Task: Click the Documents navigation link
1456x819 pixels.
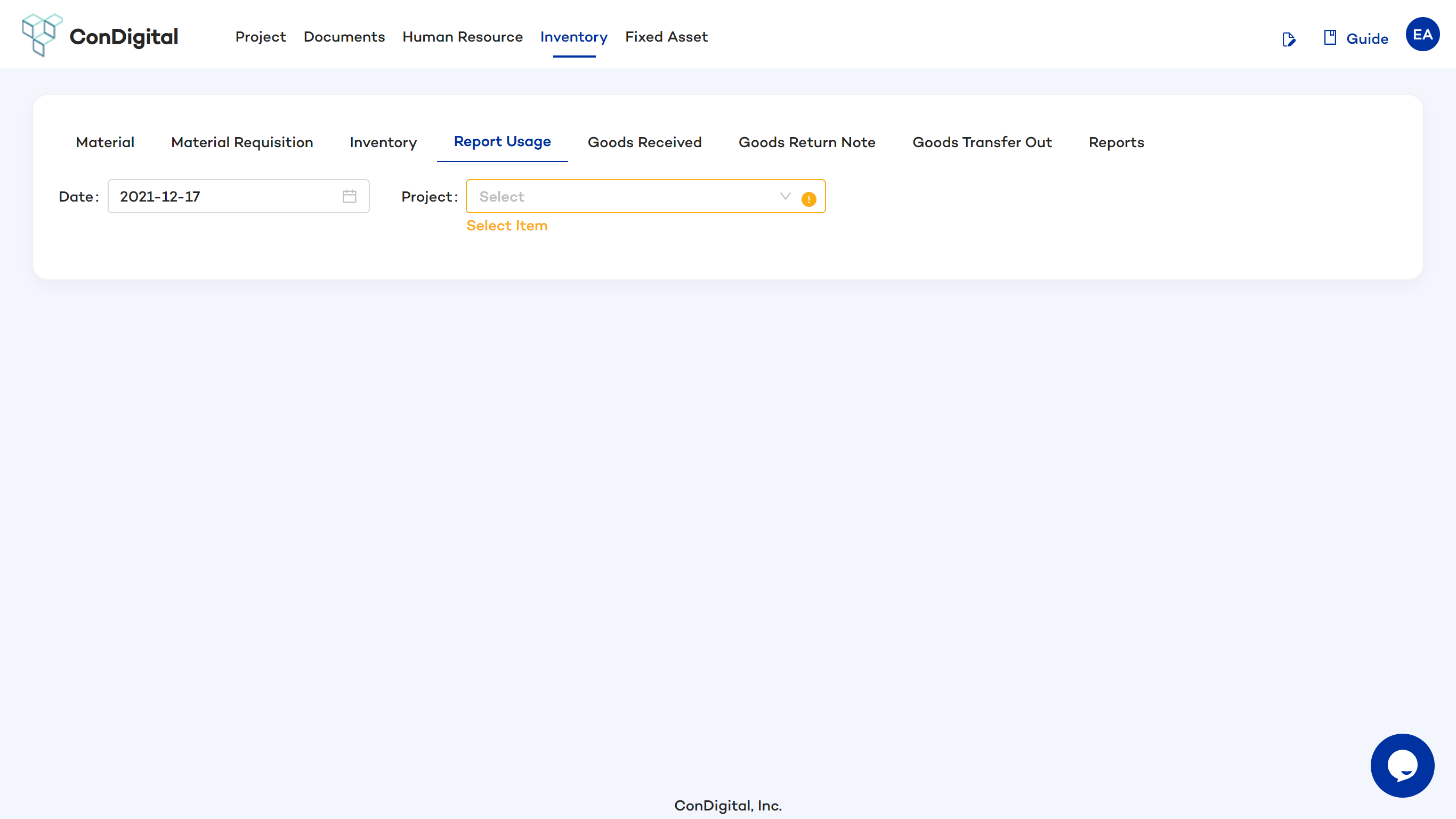Action: pos(344,37)
